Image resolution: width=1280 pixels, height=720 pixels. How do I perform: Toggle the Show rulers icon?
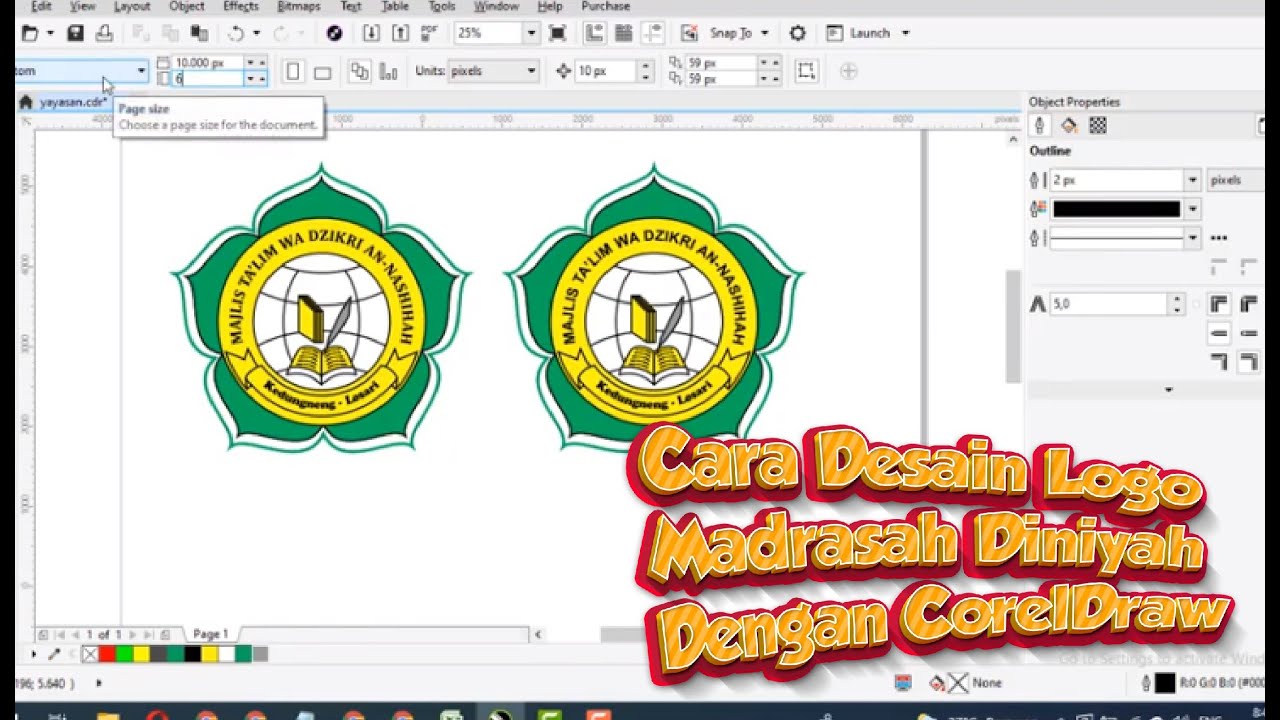coord(594,33)
